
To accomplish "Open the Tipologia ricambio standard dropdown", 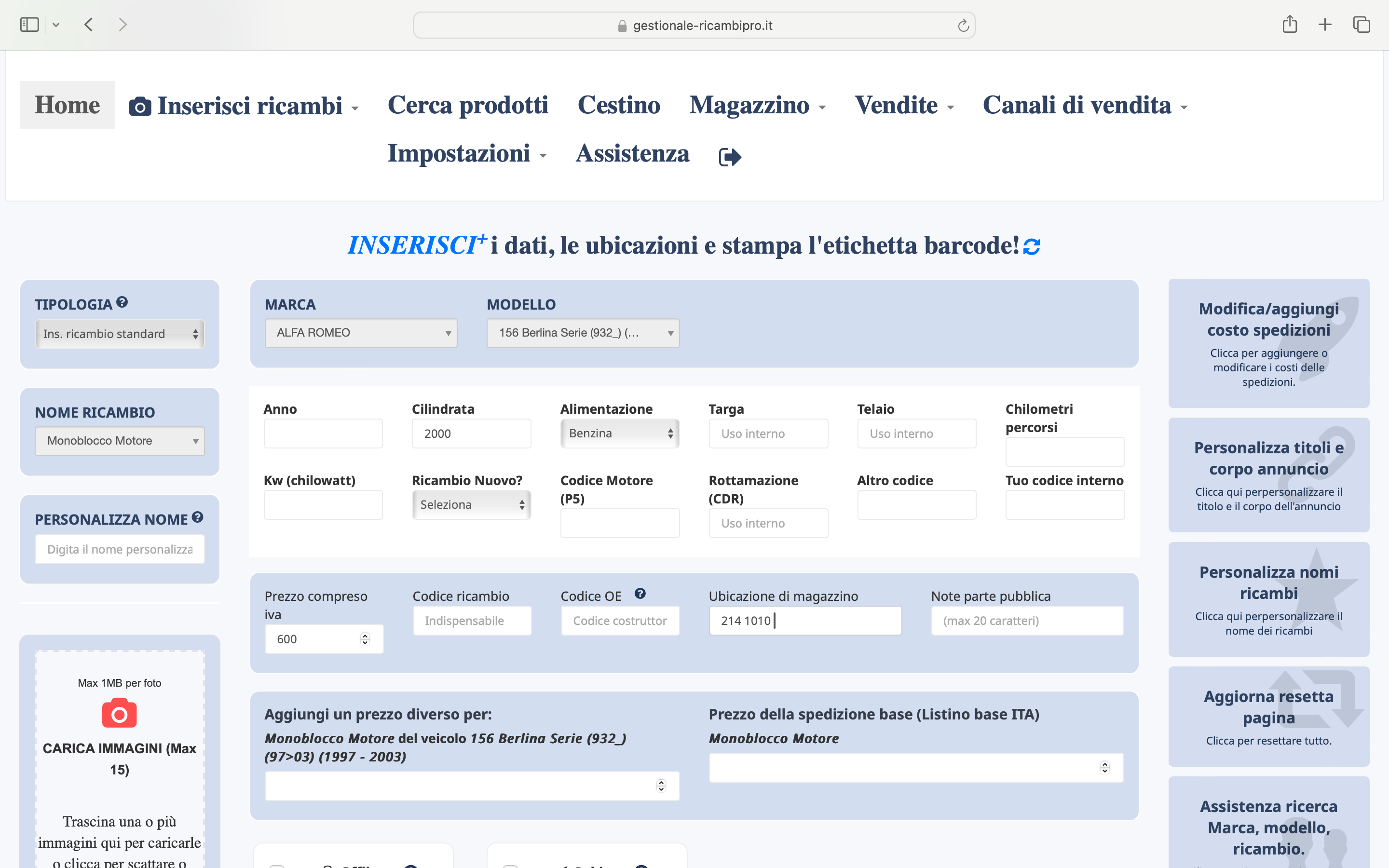I will tap(120, 334).
